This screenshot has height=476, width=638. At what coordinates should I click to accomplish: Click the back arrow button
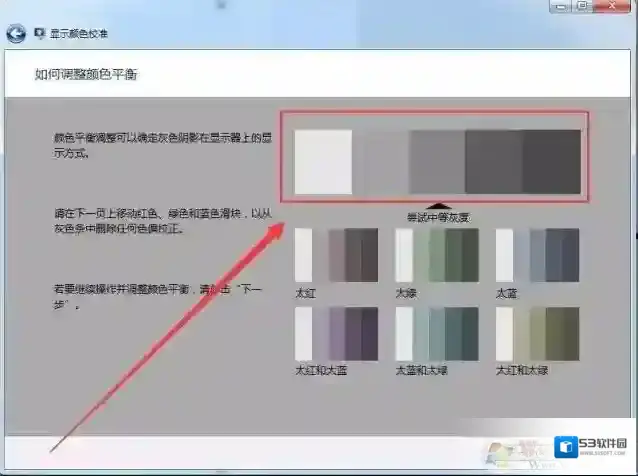[x=16, y=34]
